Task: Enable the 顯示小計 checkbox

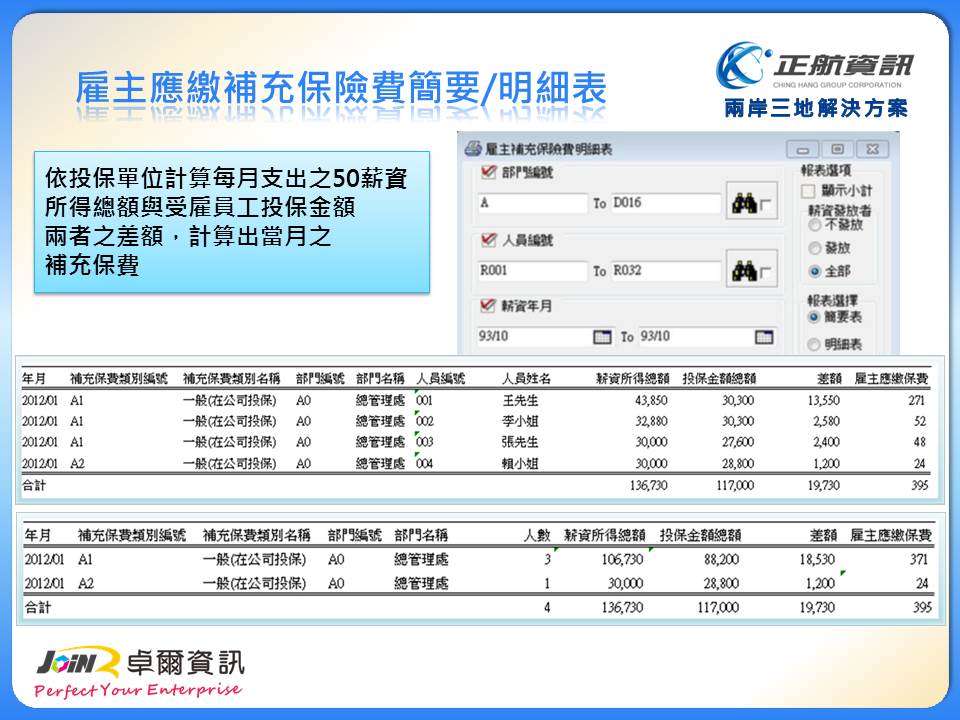Action: point(808,191)
